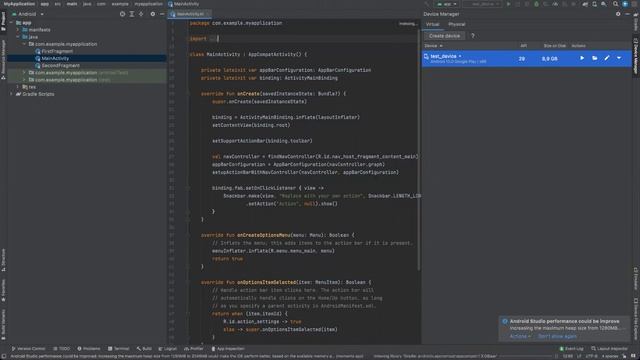This screenshot has width=640, height=360.
Task: Click the Search Everywhere magnifier icon
Action: [616, 4]
